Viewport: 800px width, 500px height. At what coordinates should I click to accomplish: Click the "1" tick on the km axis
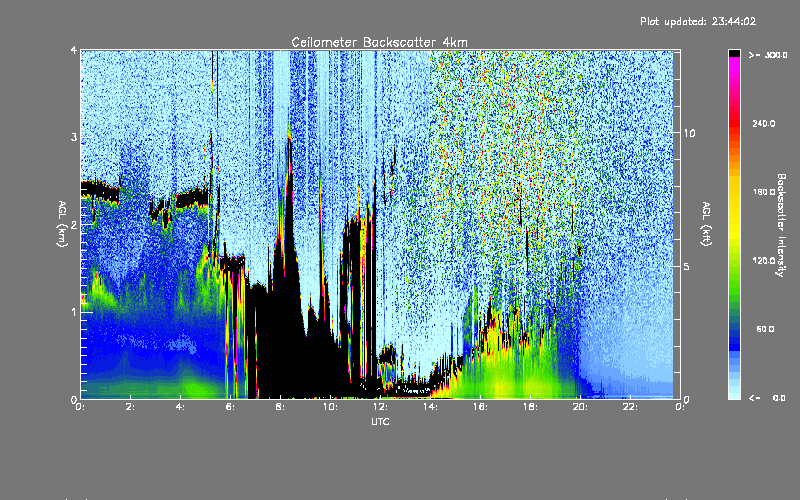click(x=74, y=312)
